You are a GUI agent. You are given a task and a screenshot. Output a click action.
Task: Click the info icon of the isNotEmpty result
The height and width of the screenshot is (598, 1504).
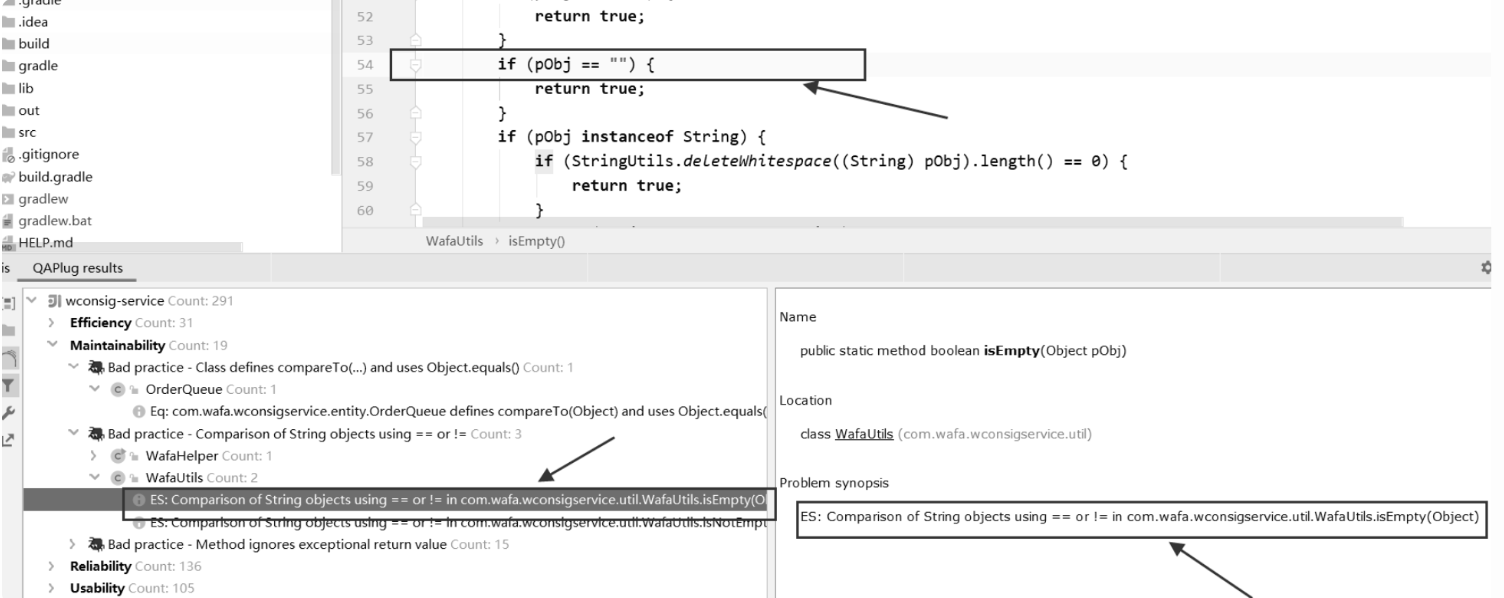click(137, 522)
